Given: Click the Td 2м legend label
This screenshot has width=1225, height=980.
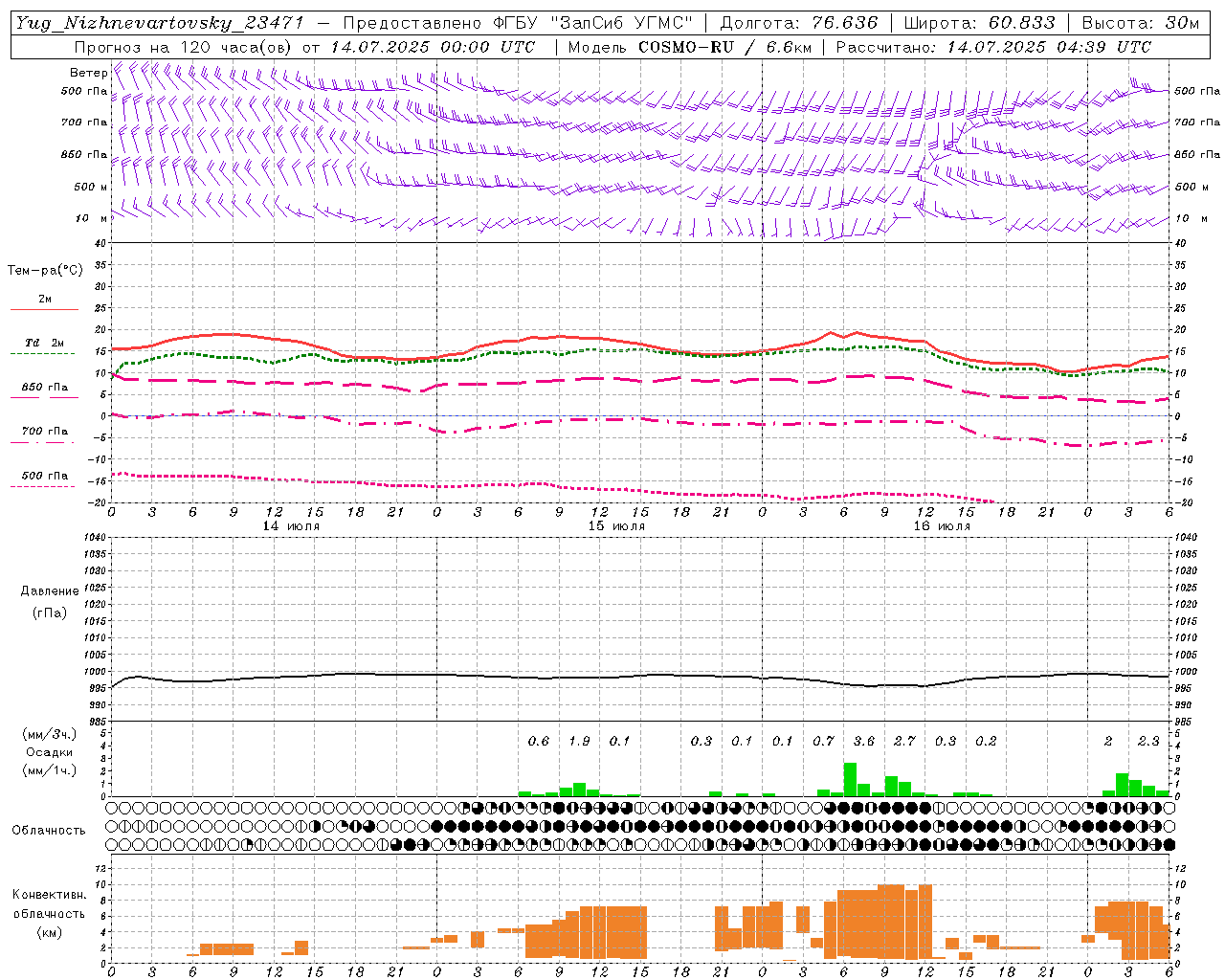Looking at the screenshot, I should tap(45, 343).
